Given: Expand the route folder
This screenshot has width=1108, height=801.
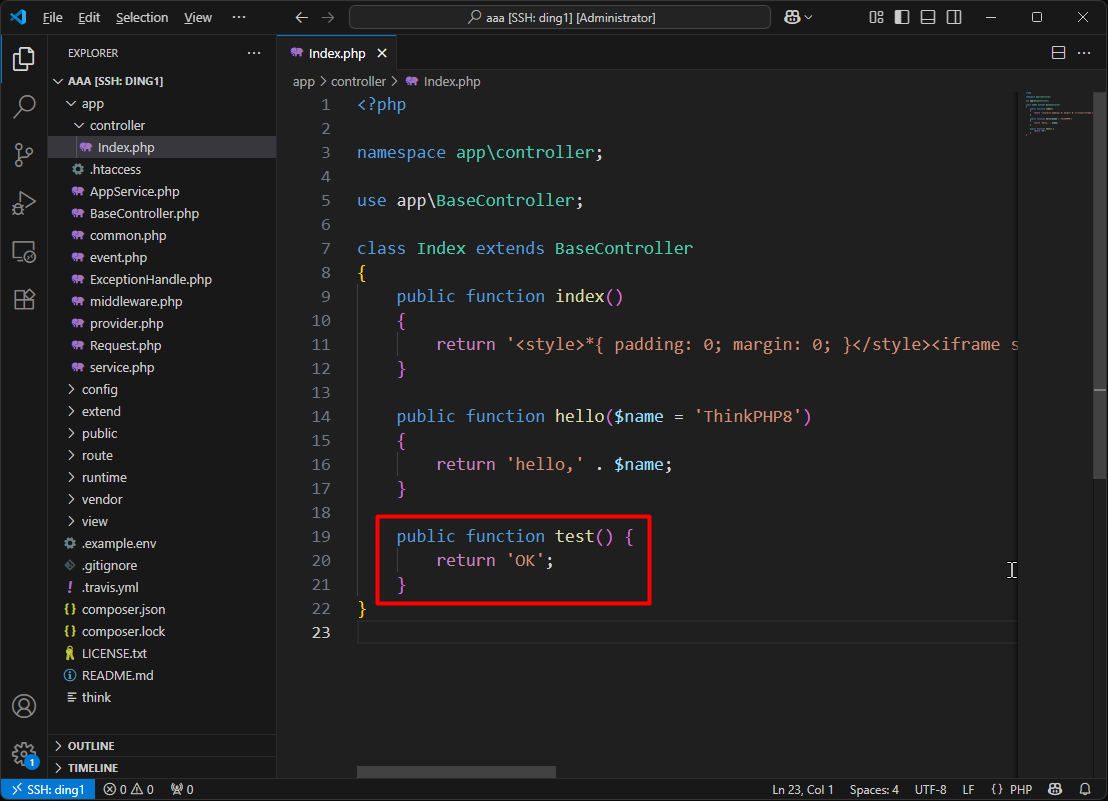Looking at the screenshot, I should click(x=163, y=456).
